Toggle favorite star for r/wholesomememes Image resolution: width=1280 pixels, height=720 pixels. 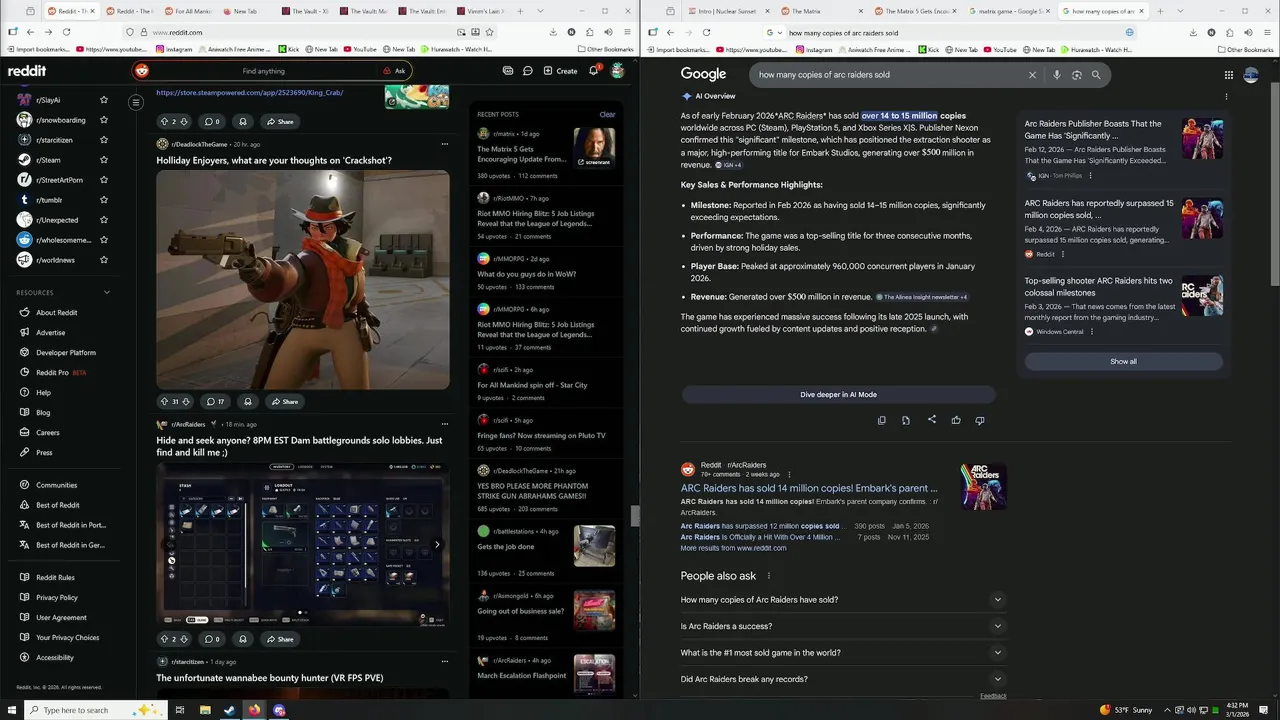coord(104,240)
